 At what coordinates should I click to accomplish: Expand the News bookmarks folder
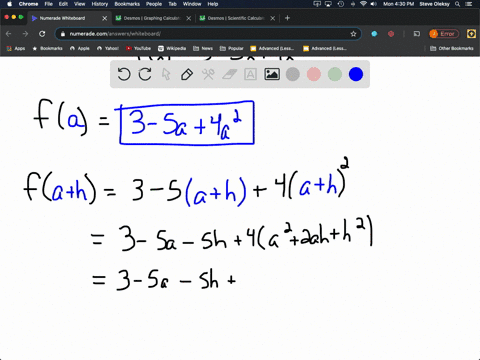(x=203, y=48)
